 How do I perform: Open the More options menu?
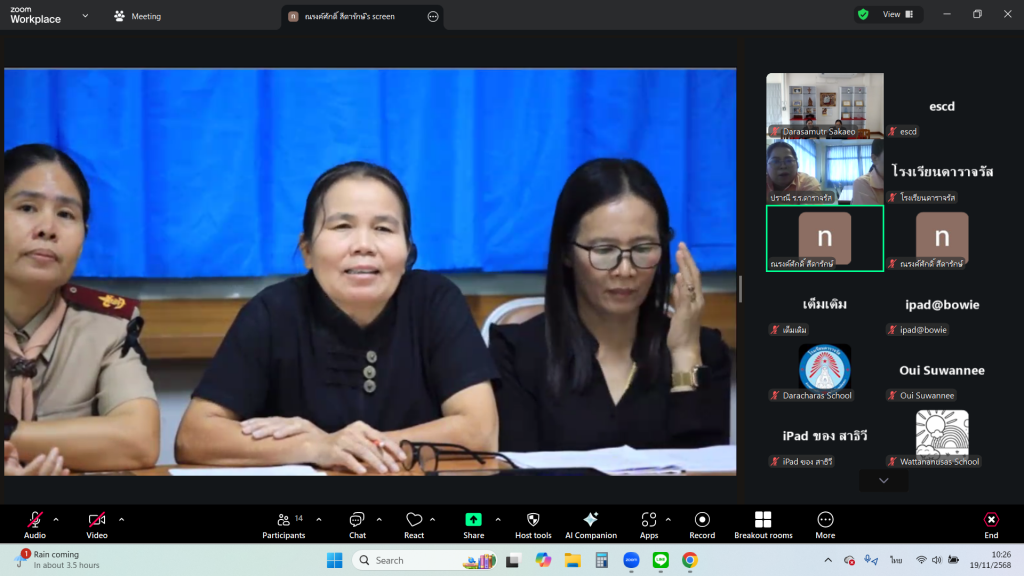825,525
